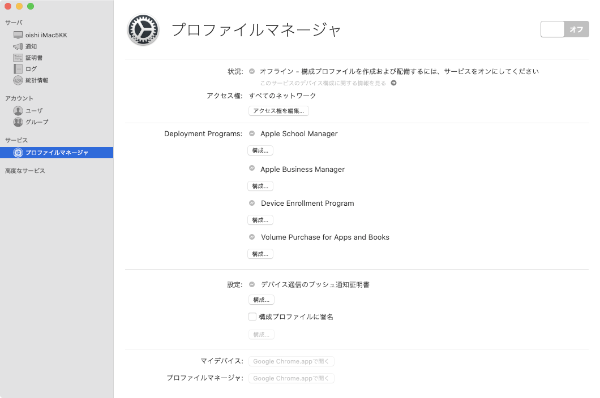Click the status dot beside Volume Purchase
The image size is (600, 398).
coord(252,237)
